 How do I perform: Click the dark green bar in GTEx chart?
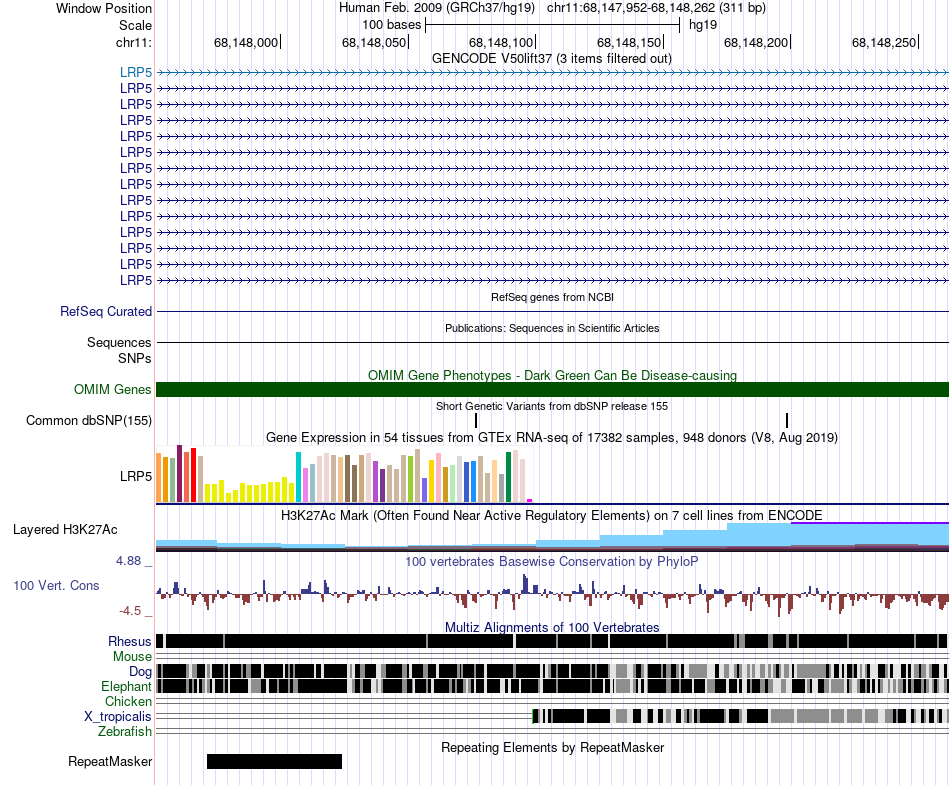pos(509,477)
